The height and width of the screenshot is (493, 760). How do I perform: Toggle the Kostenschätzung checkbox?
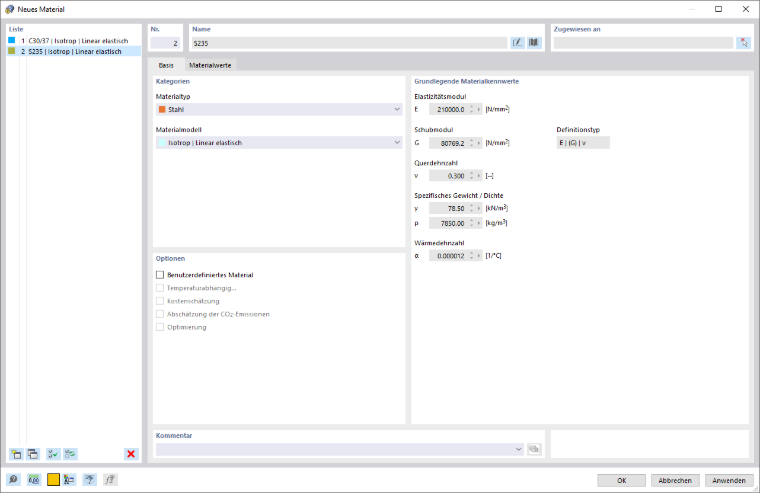[160, 301]
